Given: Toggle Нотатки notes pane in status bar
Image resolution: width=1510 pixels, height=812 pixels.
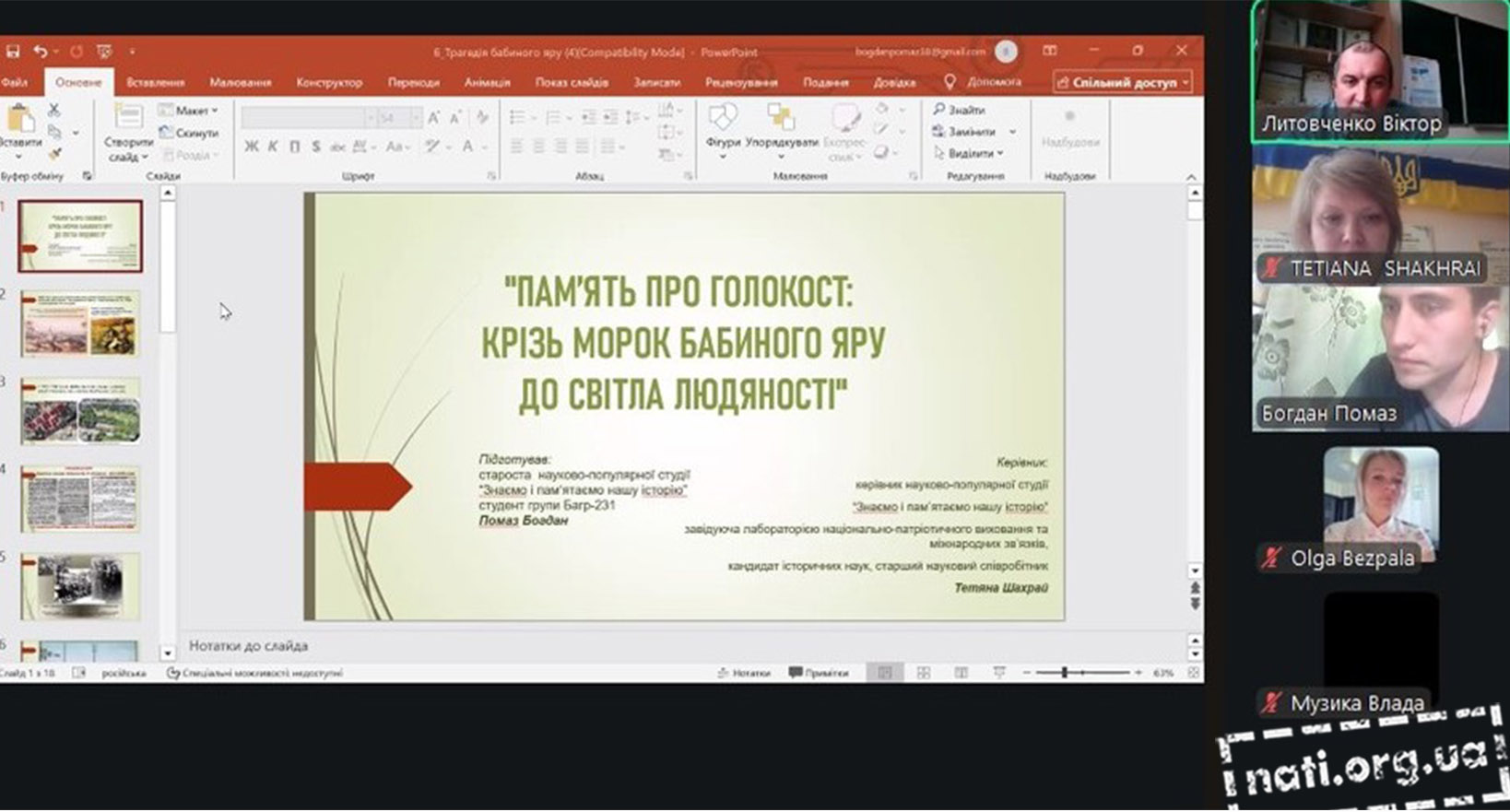Looking at the screenshot, I should [743, 674].
